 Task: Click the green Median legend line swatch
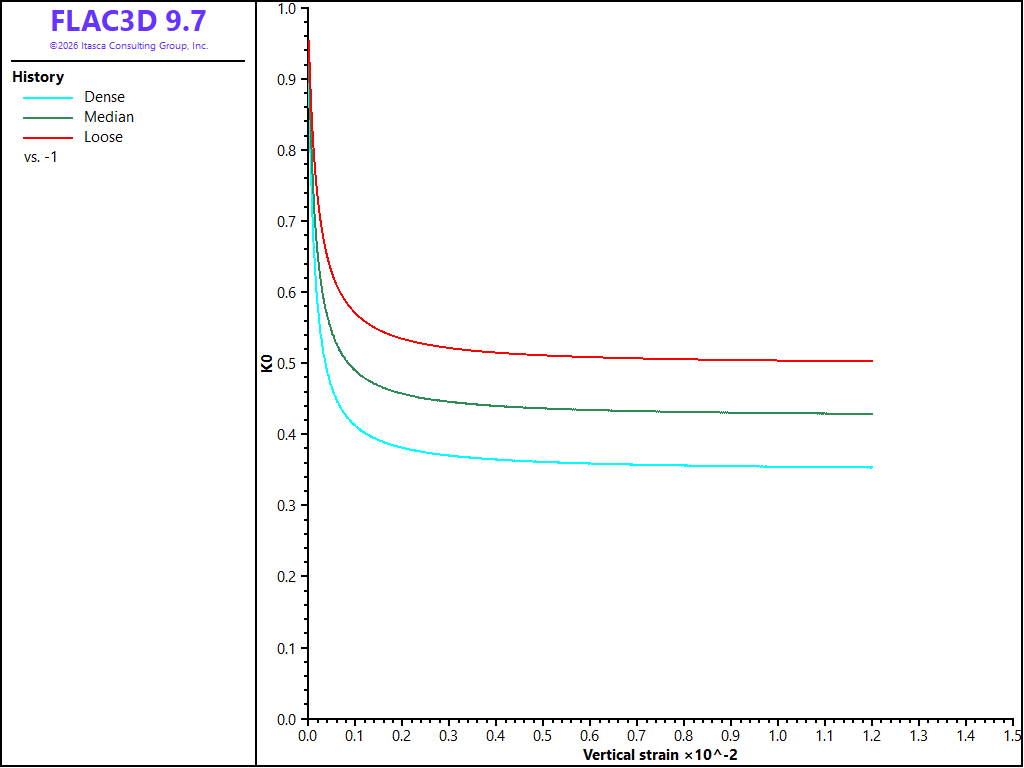point(48,118)
